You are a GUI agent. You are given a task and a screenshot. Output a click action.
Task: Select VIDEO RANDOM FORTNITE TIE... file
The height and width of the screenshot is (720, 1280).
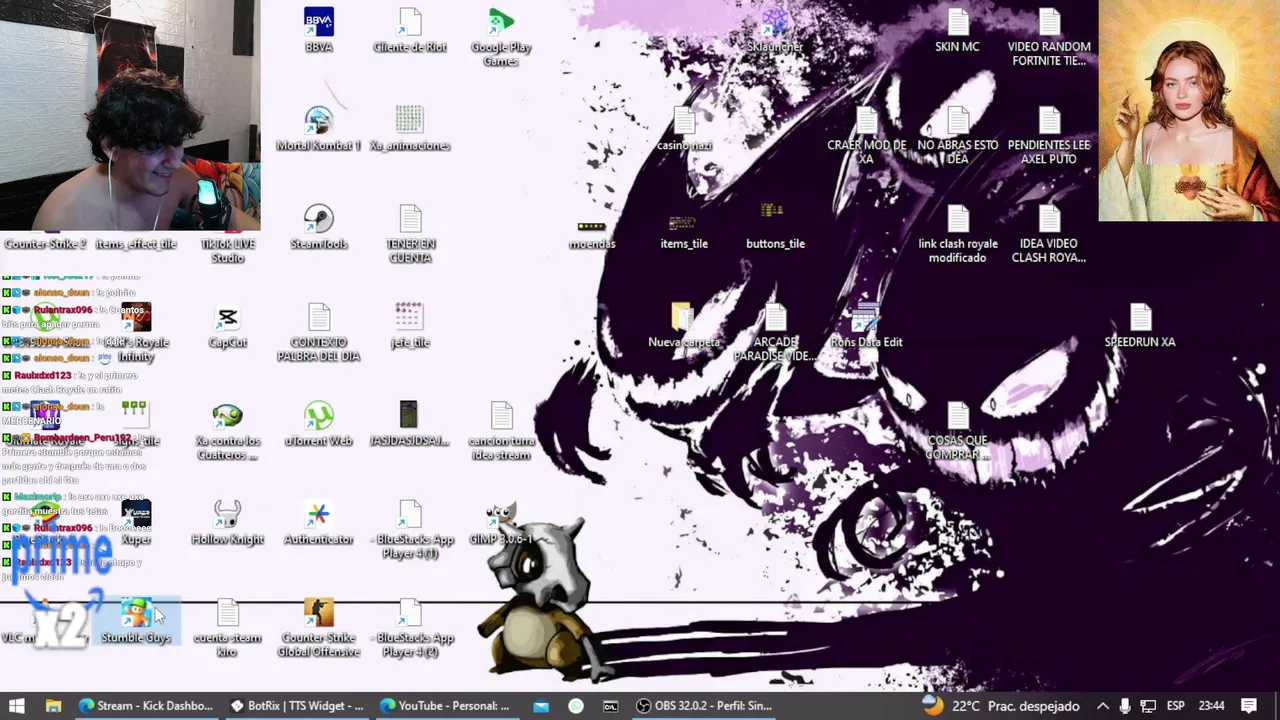pyautogui.click(x=1048, y=37)
